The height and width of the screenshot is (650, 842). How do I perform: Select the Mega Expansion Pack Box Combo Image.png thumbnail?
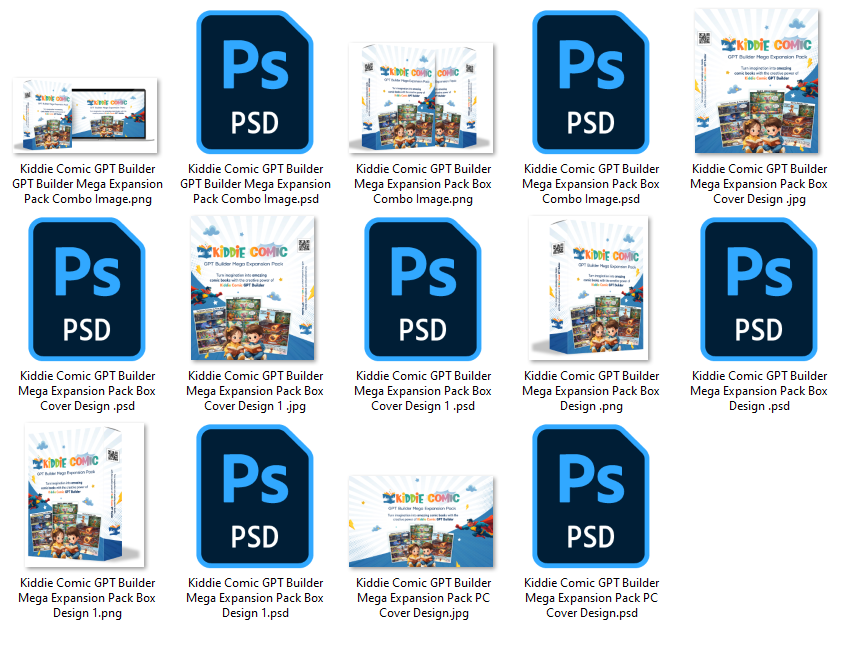pyautogui.click(x=422, y=98)
